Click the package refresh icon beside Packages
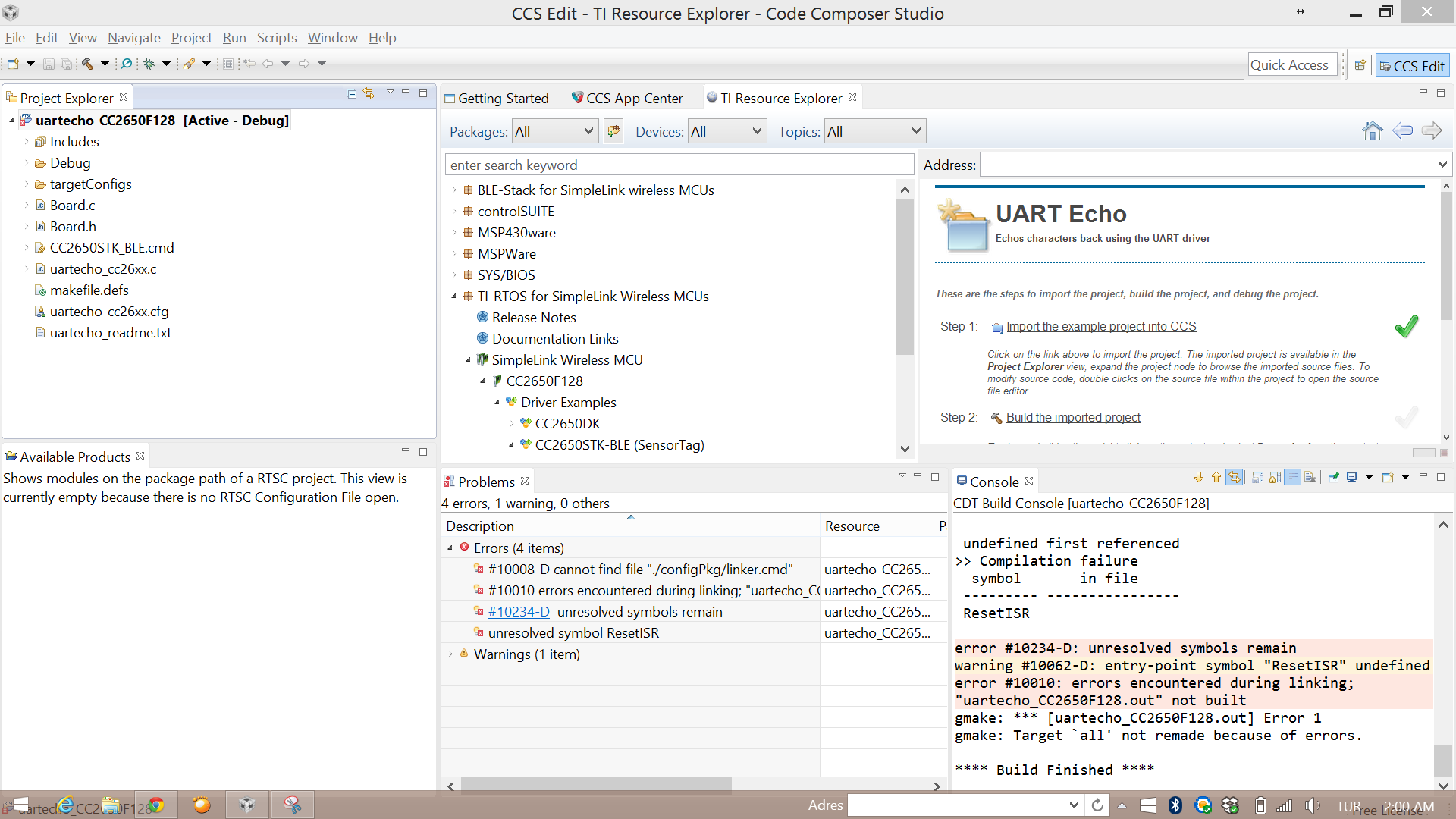 [x=613, y=131]
